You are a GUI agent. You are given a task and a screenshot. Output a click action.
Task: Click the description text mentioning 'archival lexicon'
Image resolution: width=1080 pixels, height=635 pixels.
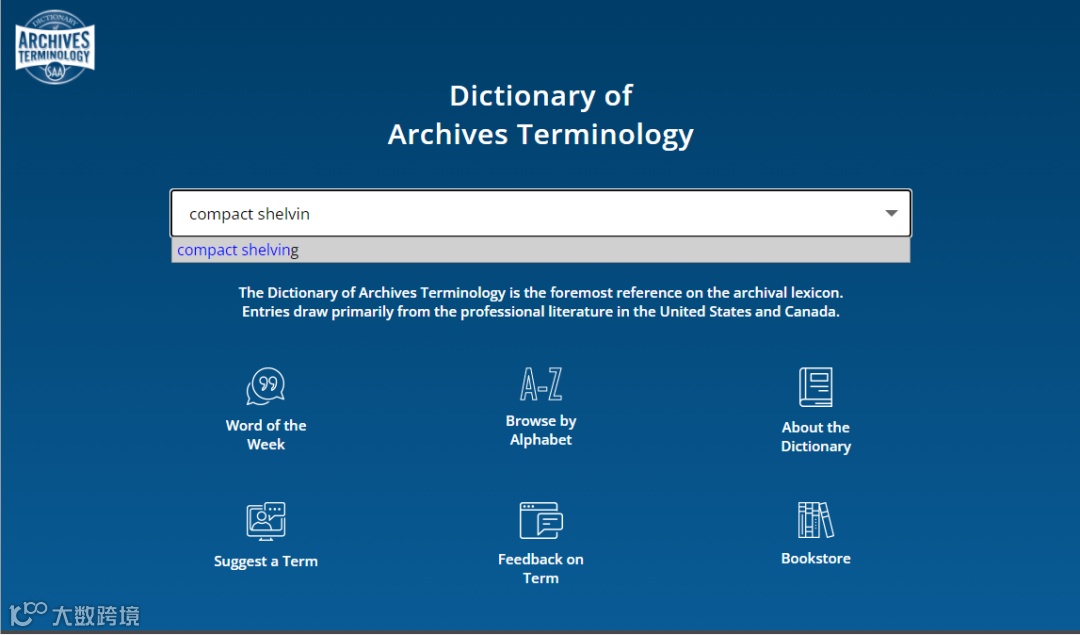pos(541,302)
